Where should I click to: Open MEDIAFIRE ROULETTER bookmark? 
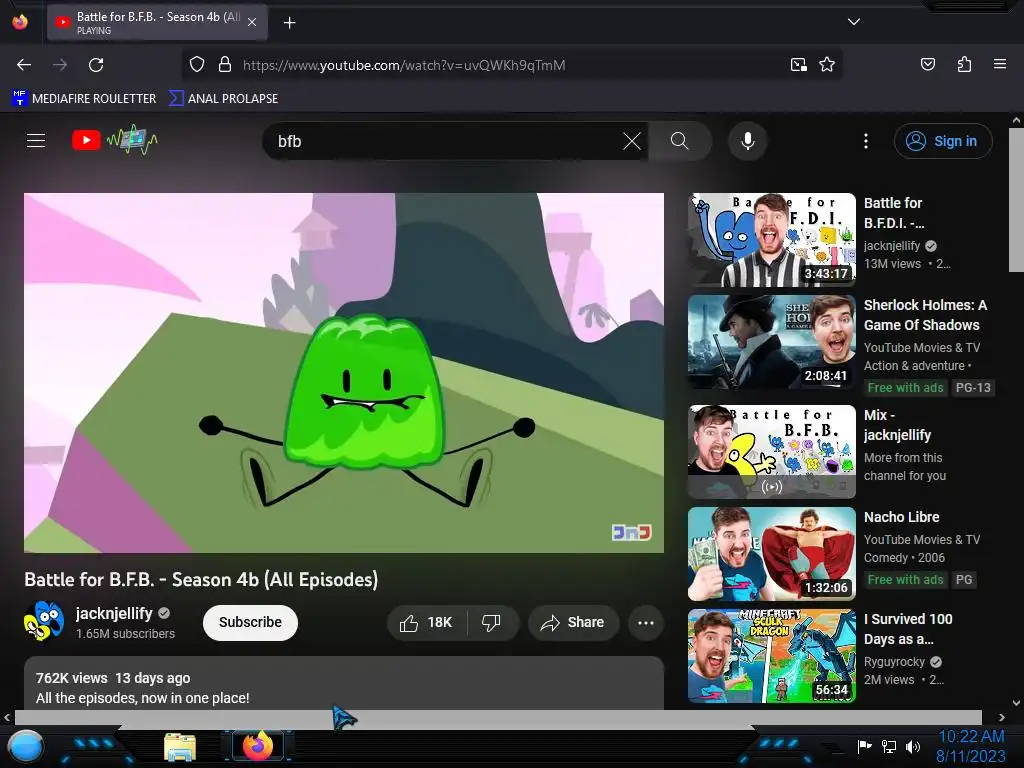pos(84,99)
